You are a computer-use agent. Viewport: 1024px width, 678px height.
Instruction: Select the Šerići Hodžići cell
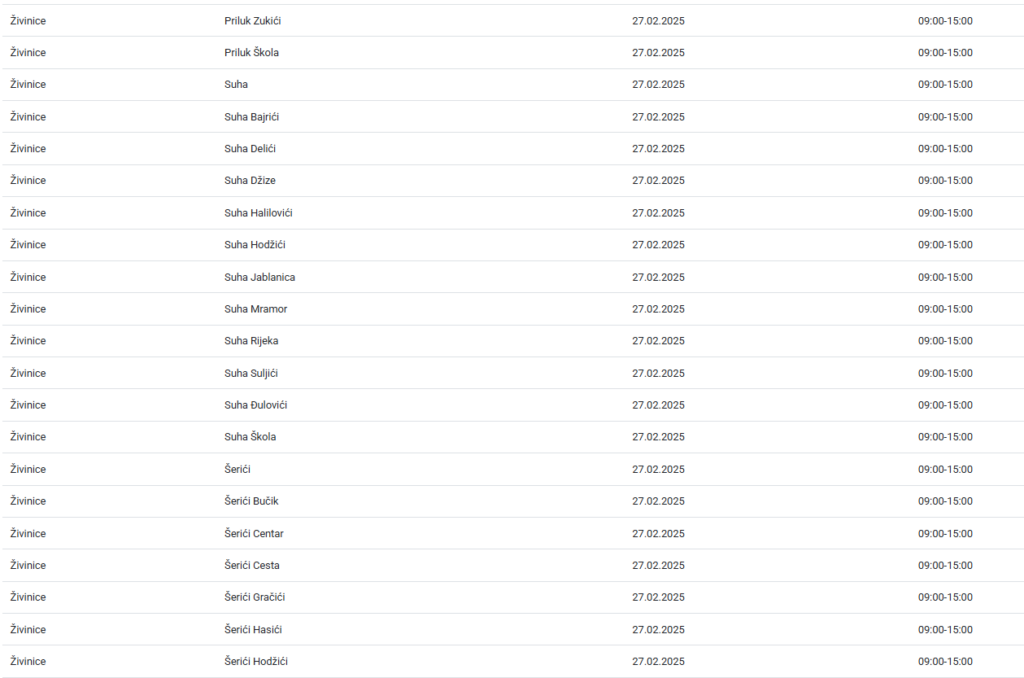click(x=256, y=661)
